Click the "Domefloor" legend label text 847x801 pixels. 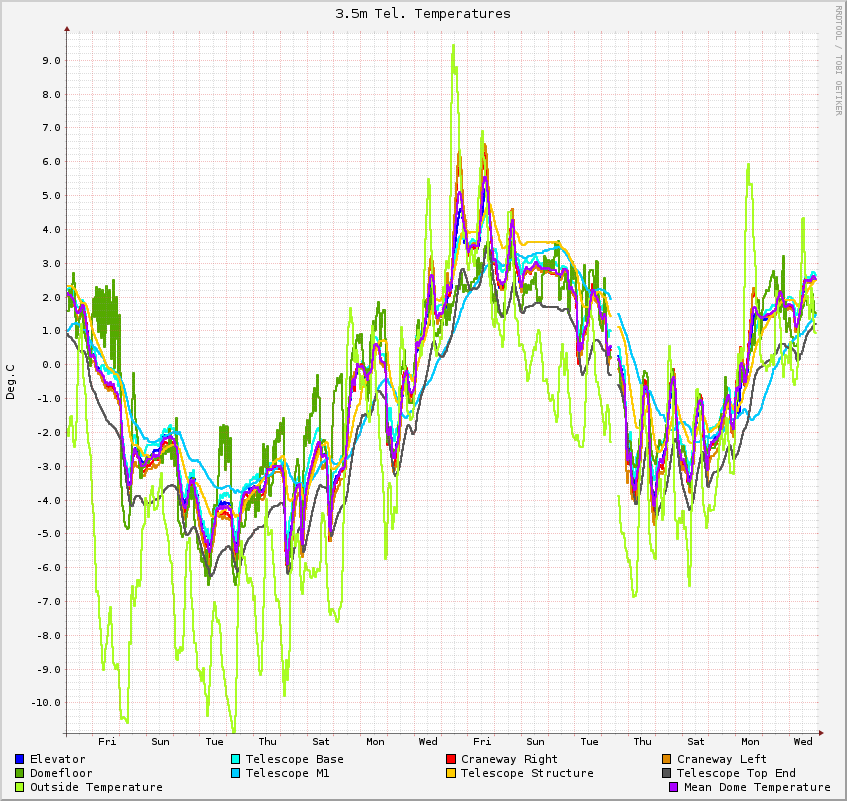tap(61, 773)
